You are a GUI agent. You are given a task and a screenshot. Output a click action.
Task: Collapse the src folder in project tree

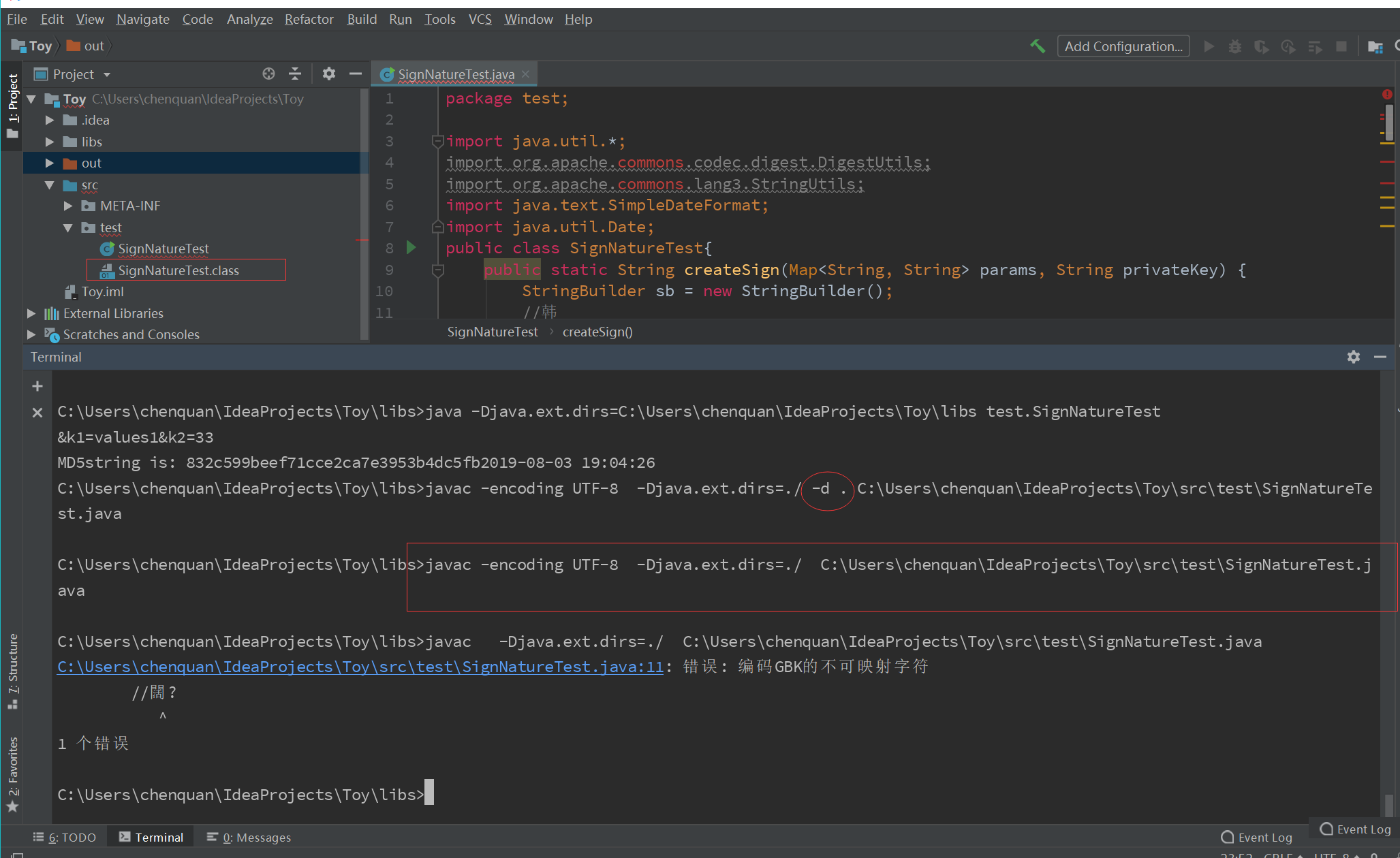(x=50, y=185)
